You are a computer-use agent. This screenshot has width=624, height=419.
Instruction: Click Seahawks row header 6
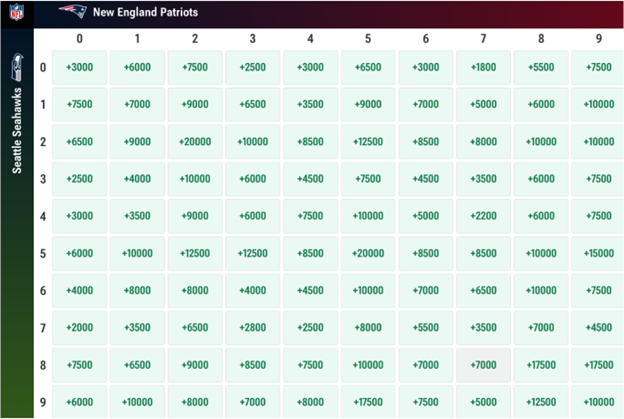tap(43, 291)
